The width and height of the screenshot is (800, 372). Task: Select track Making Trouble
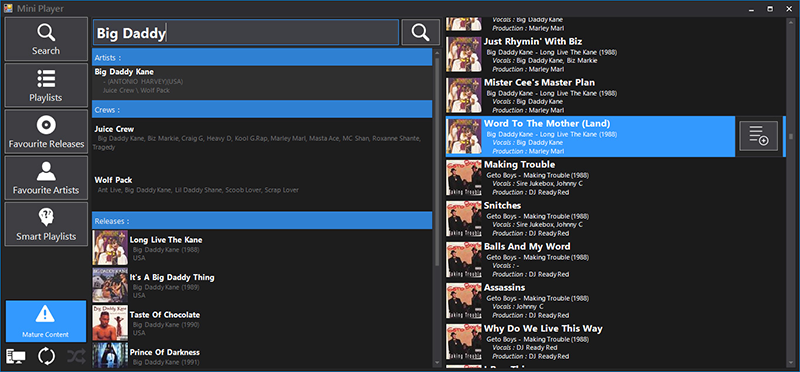tap(615, 177)
